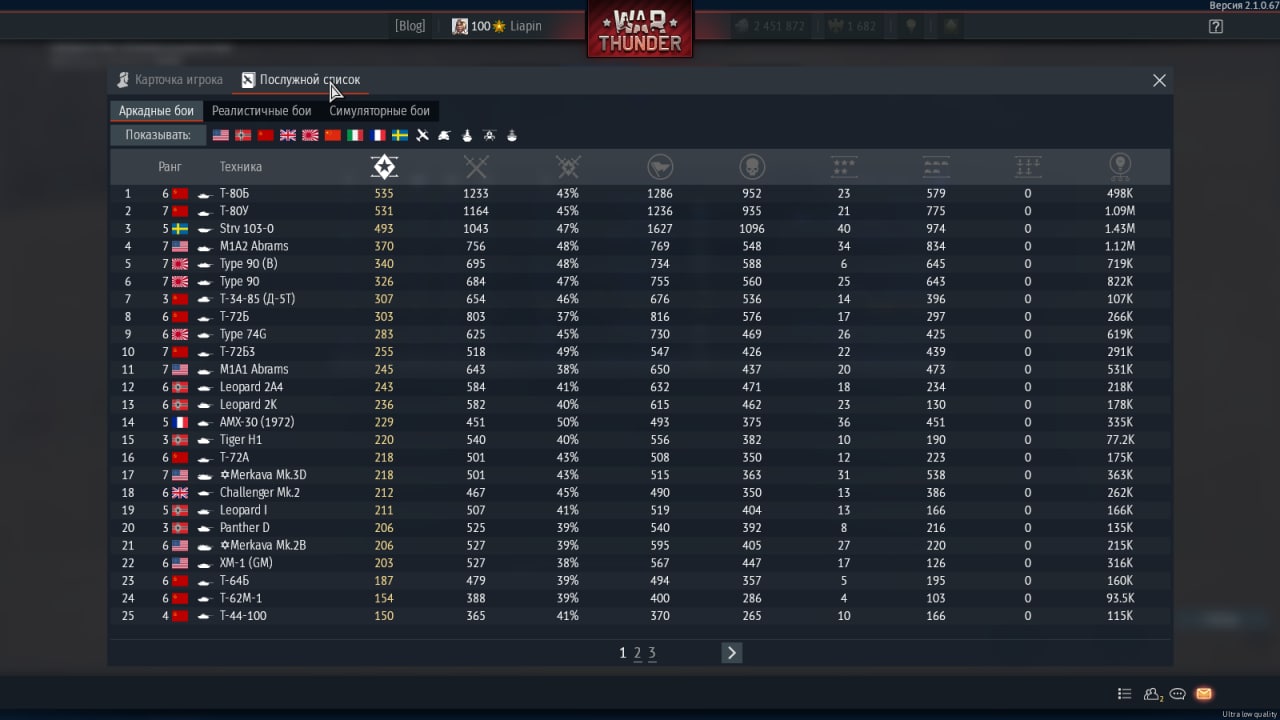Open the contacts squad icon
Image resolution: width=1280 pixels, height=720 pixels.
(1153, 694)
